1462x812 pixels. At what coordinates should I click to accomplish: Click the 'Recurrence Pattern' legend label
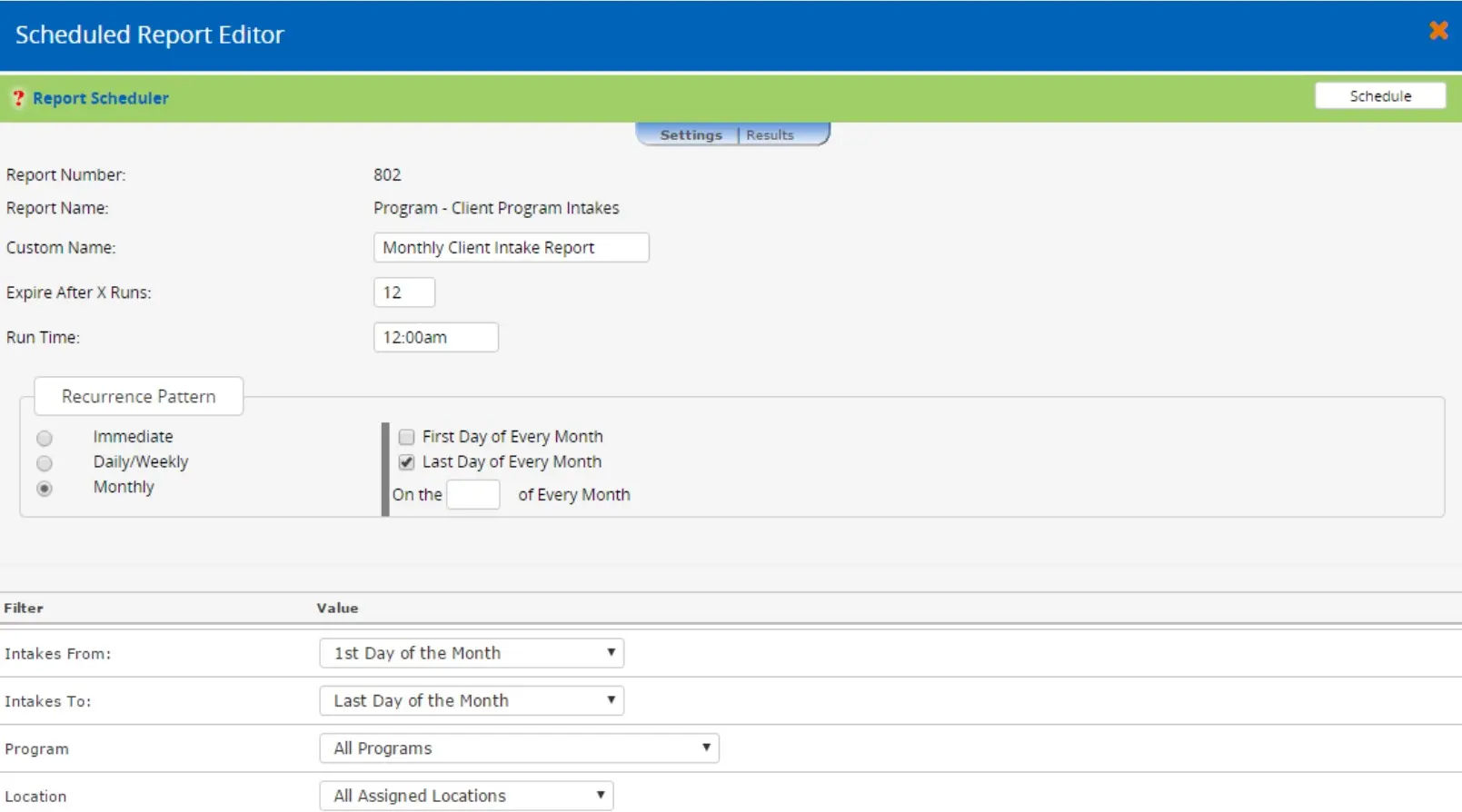pyautogui.click(x=139, y=397)
